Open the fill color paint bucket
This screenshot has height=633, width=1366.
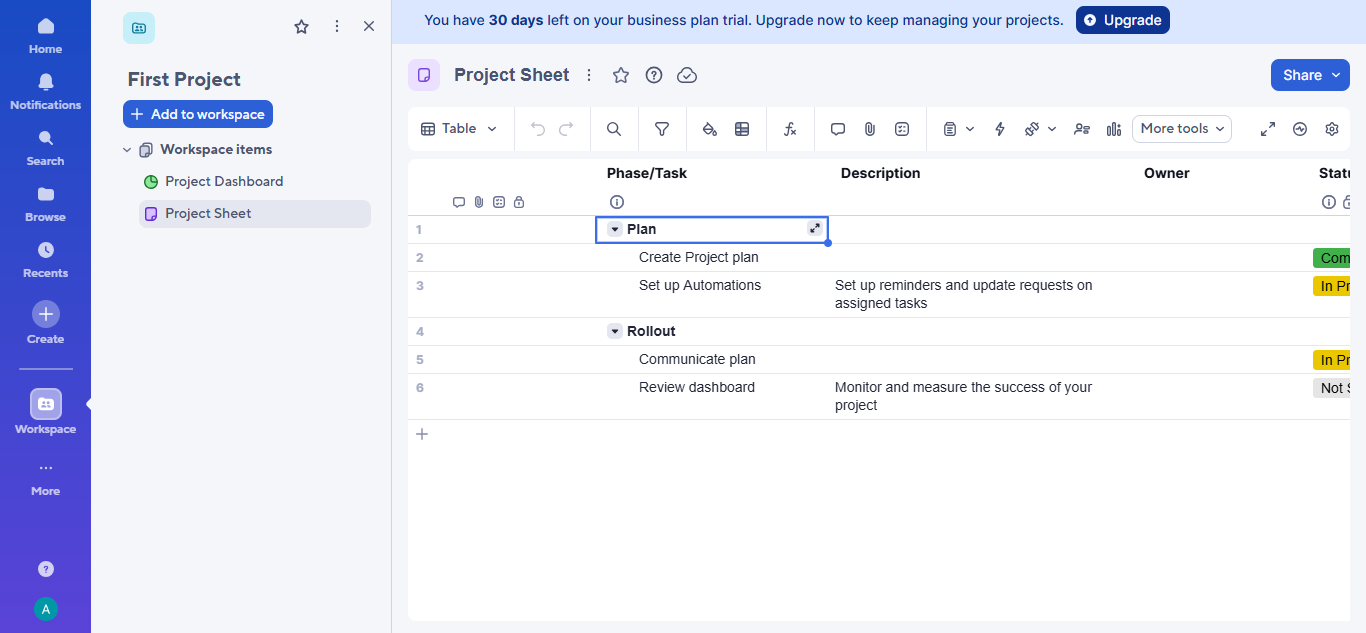coord(710,129)
